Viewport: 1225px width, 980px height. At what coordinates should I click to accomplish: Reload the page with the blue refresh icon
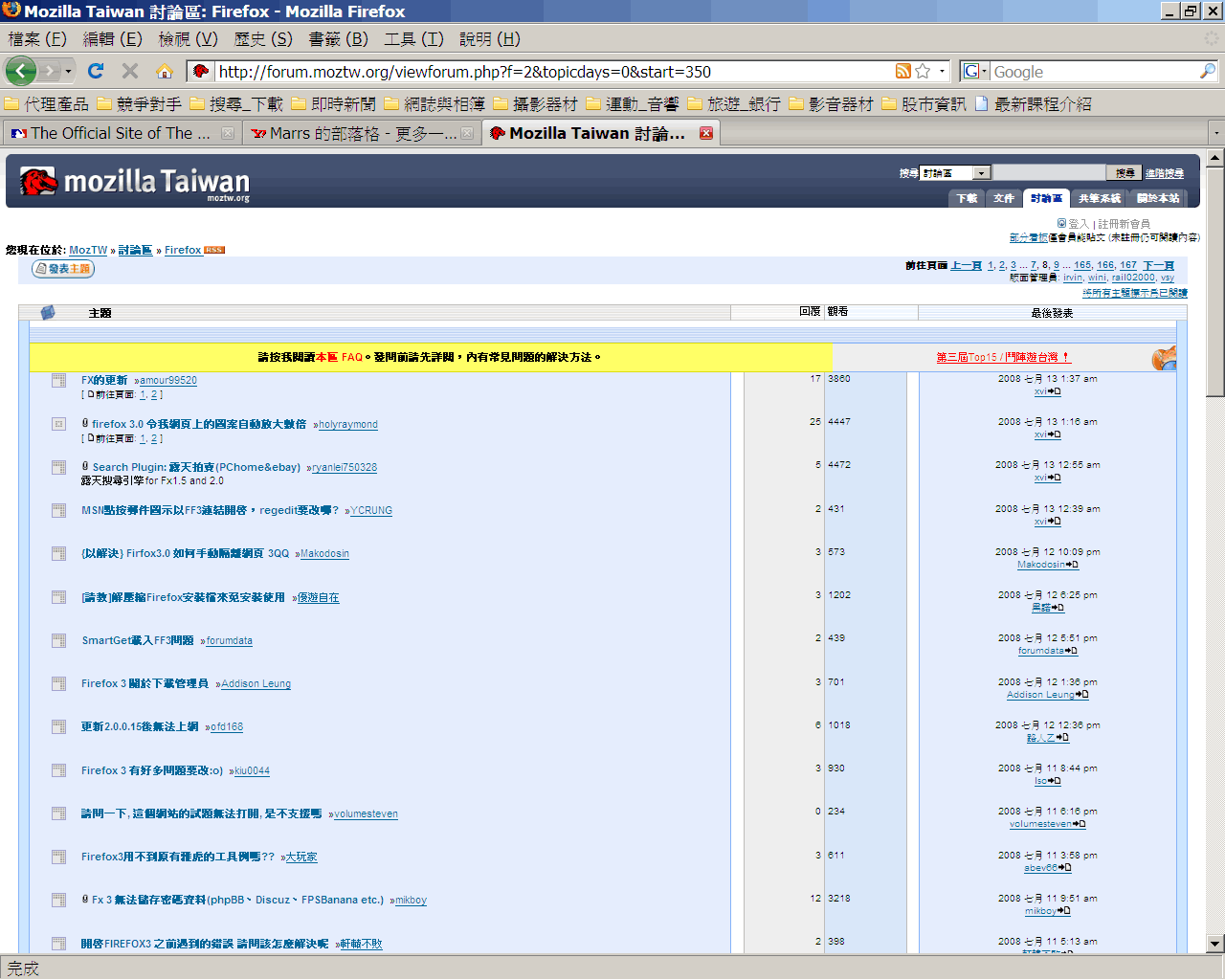pyautogui.click(x=95, y=71)
